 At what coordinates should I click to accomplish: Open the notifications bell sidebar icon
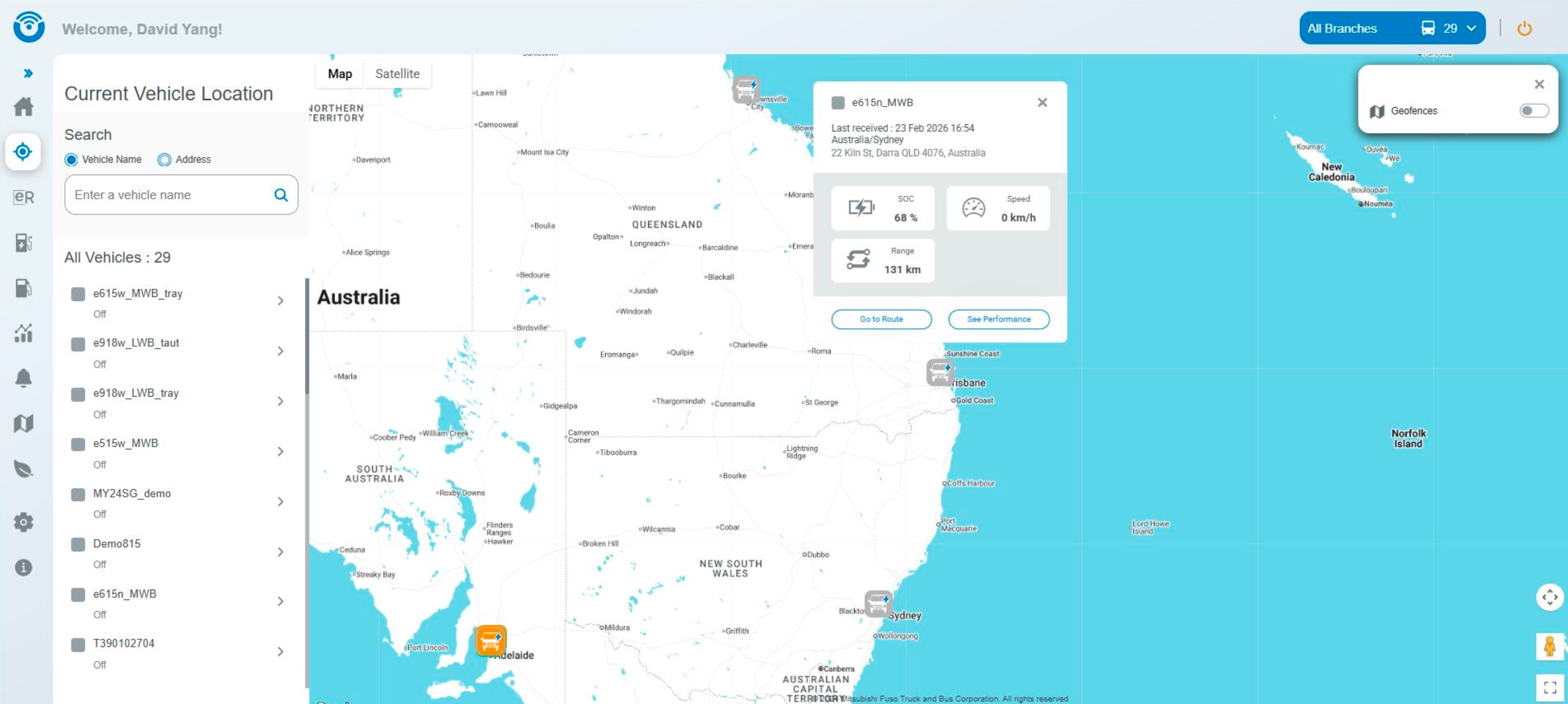point(23,378)
